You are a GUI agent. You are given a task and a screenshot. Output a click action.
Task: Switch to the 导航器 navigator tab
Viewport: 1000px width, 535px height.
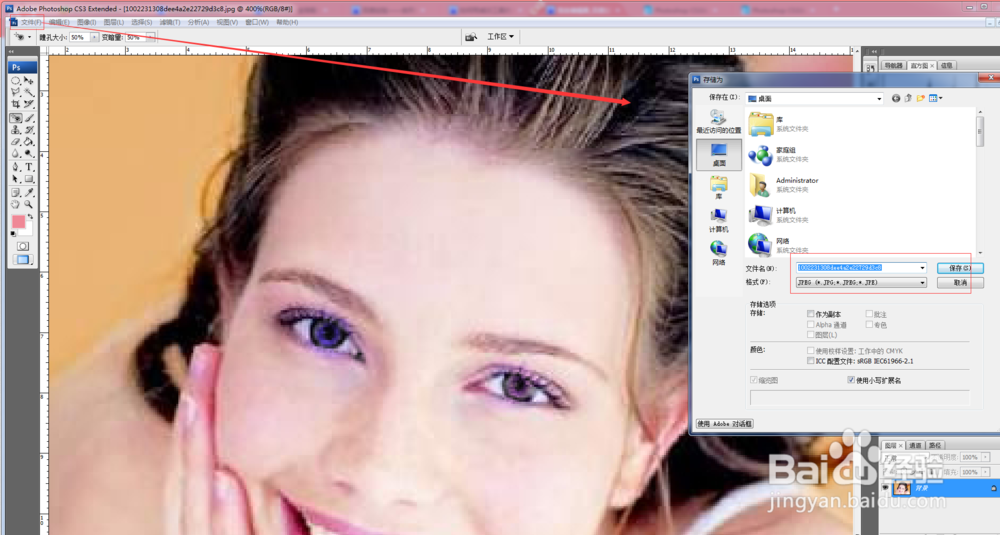pos(893,66)
